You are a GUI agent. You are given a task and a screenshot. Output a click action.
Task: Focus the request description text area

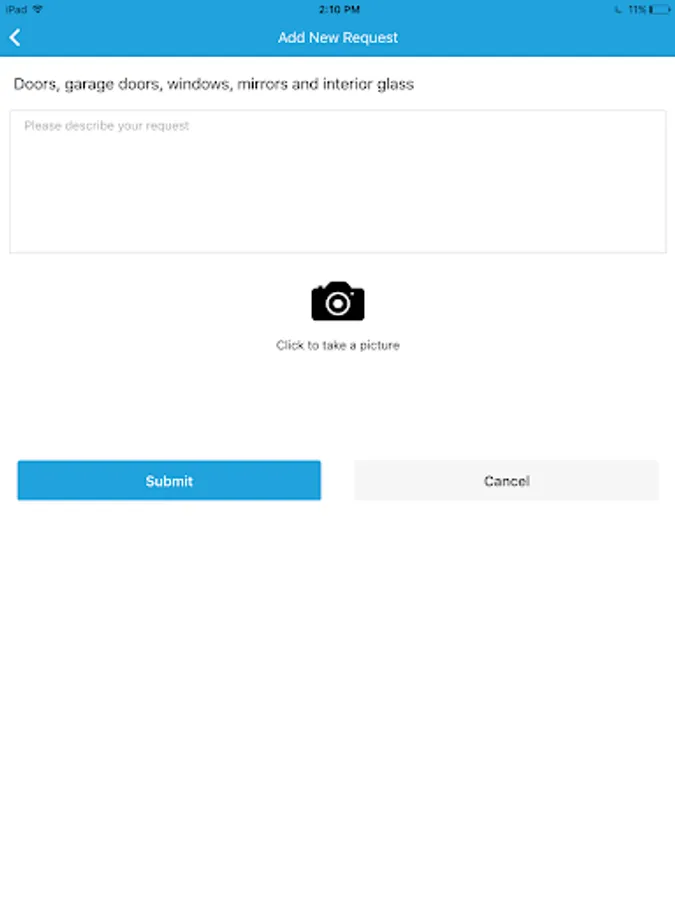pos(338,181)
